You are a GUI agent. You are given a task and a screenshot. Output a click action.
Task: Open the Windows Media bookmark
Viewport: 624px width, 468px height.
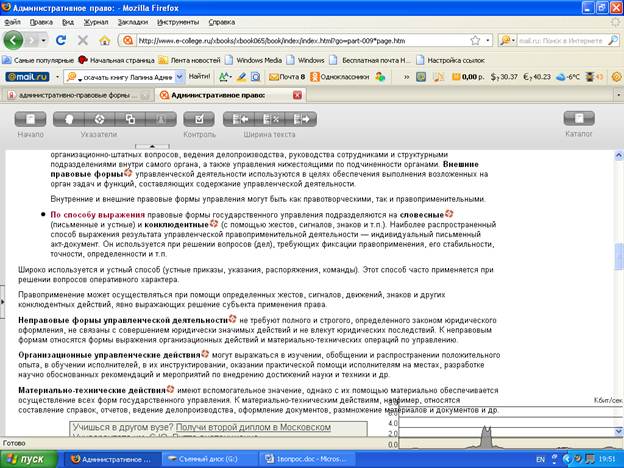click(x=254, y=60)
